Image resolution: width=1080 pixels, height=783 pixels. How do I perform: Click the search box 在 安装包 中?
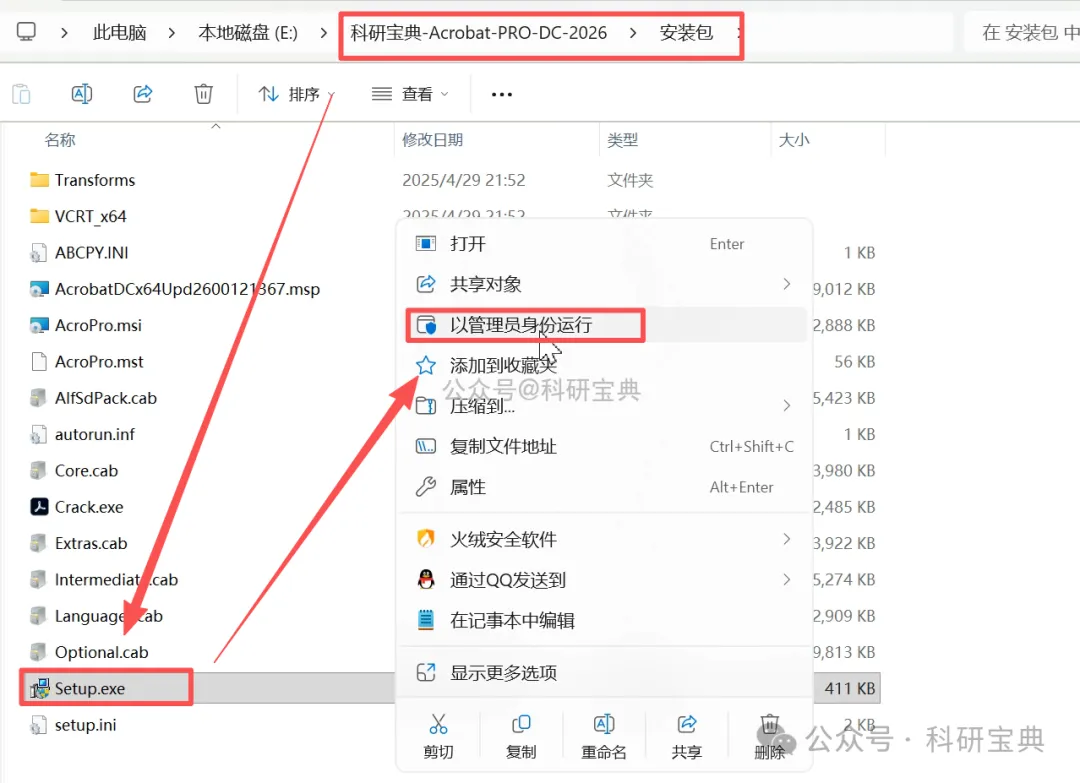pyautogui.click(x=1022, y=32)
